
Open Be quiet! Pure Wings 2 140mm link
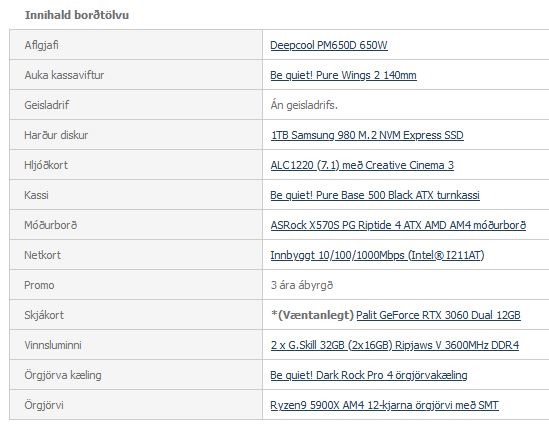tap(343, 75)
